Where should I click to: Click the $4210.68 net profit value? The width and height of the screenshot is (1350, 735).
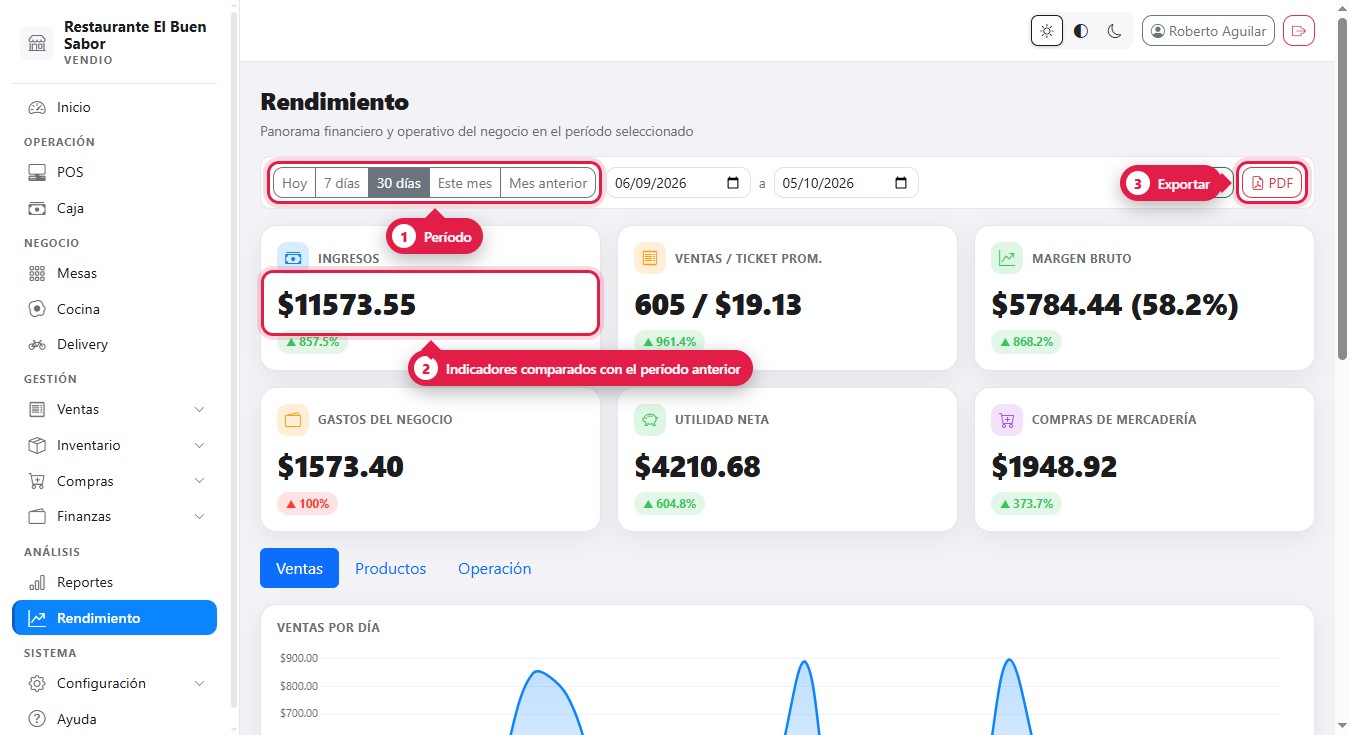click(698, 466)
